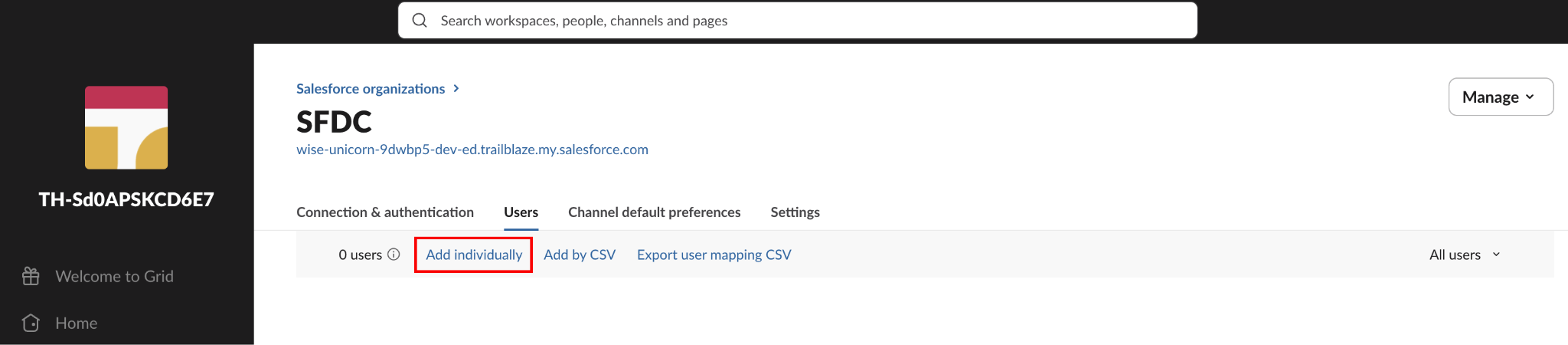Screen dimensions: 1568x345
Task: Click the TH-Sd0APSKCD6E7 workspace name
Action: coord(126,199)
